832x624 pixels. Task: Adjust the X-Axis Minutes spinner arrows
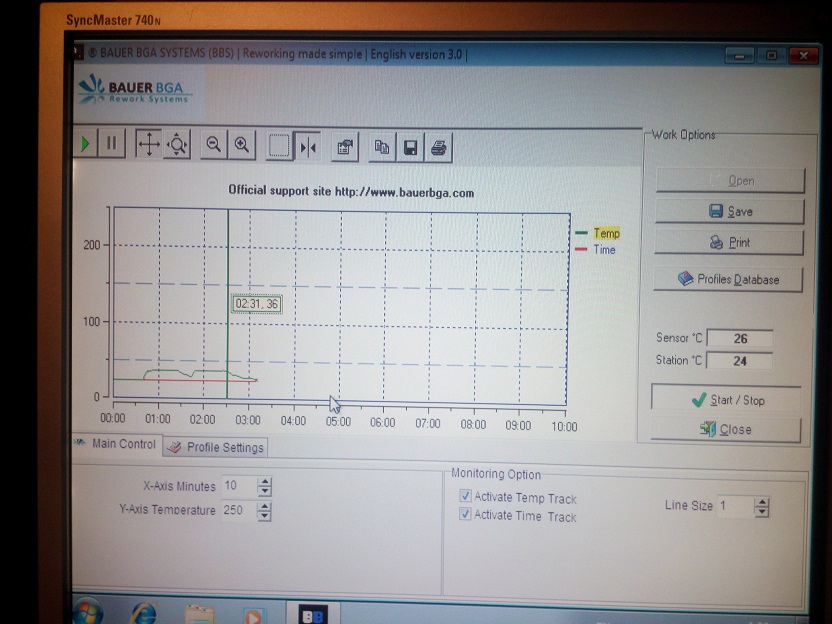[264, 486]
